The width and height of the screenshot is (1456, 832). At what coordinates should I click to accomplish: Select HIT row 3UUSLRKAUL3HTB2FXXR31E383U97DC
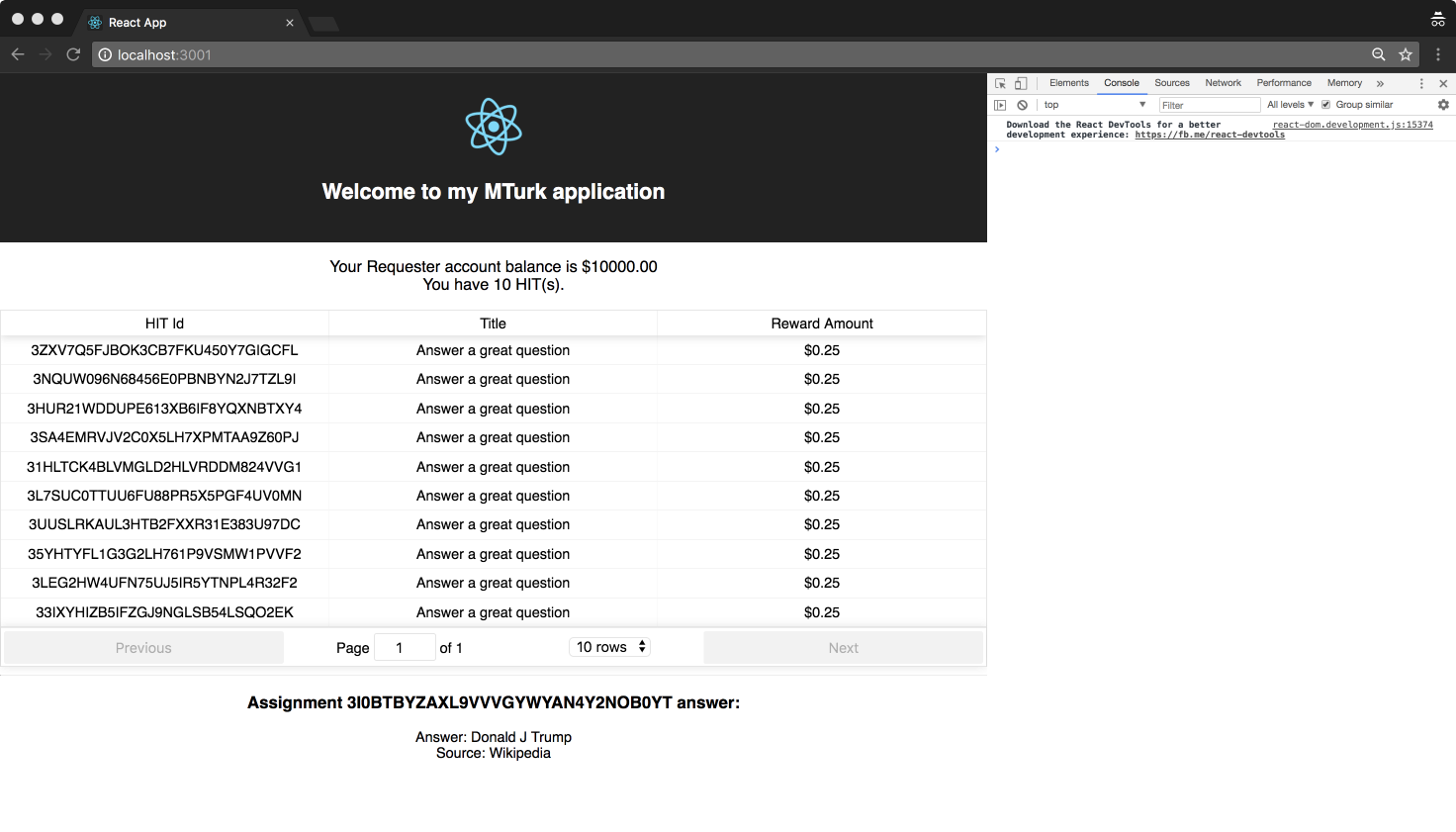pyautogui.click(x=493, y=524)
